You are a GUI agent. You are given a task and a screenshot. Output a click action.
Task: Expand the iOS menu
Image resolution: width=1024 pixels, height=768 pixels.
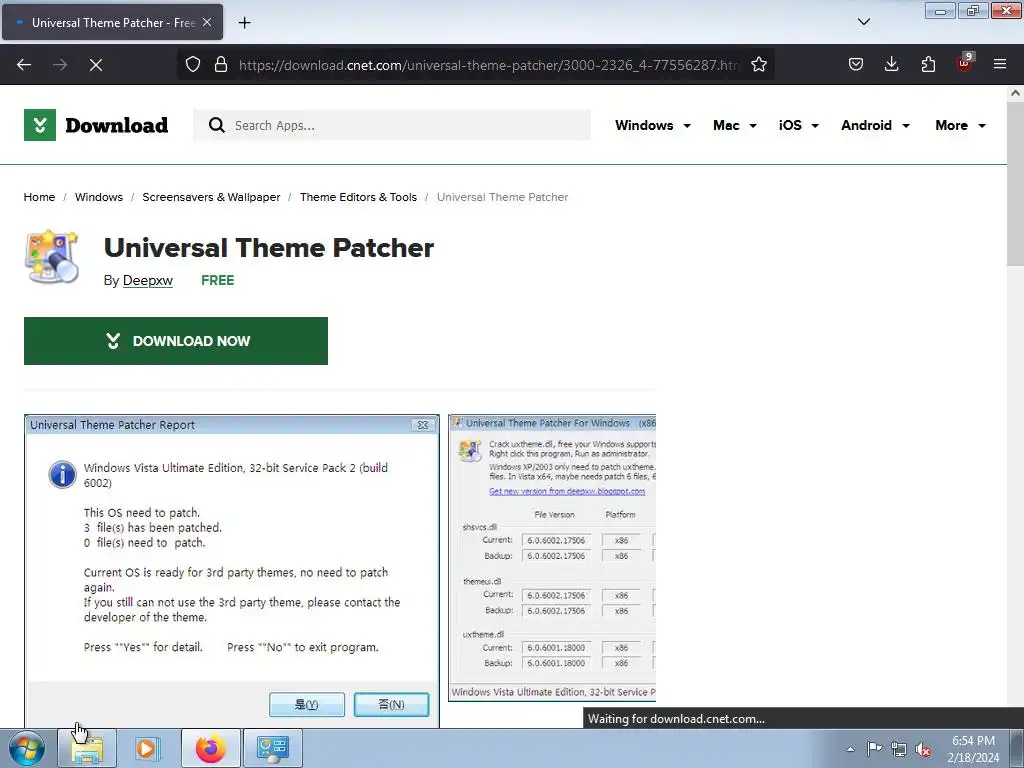pos(798,125)
